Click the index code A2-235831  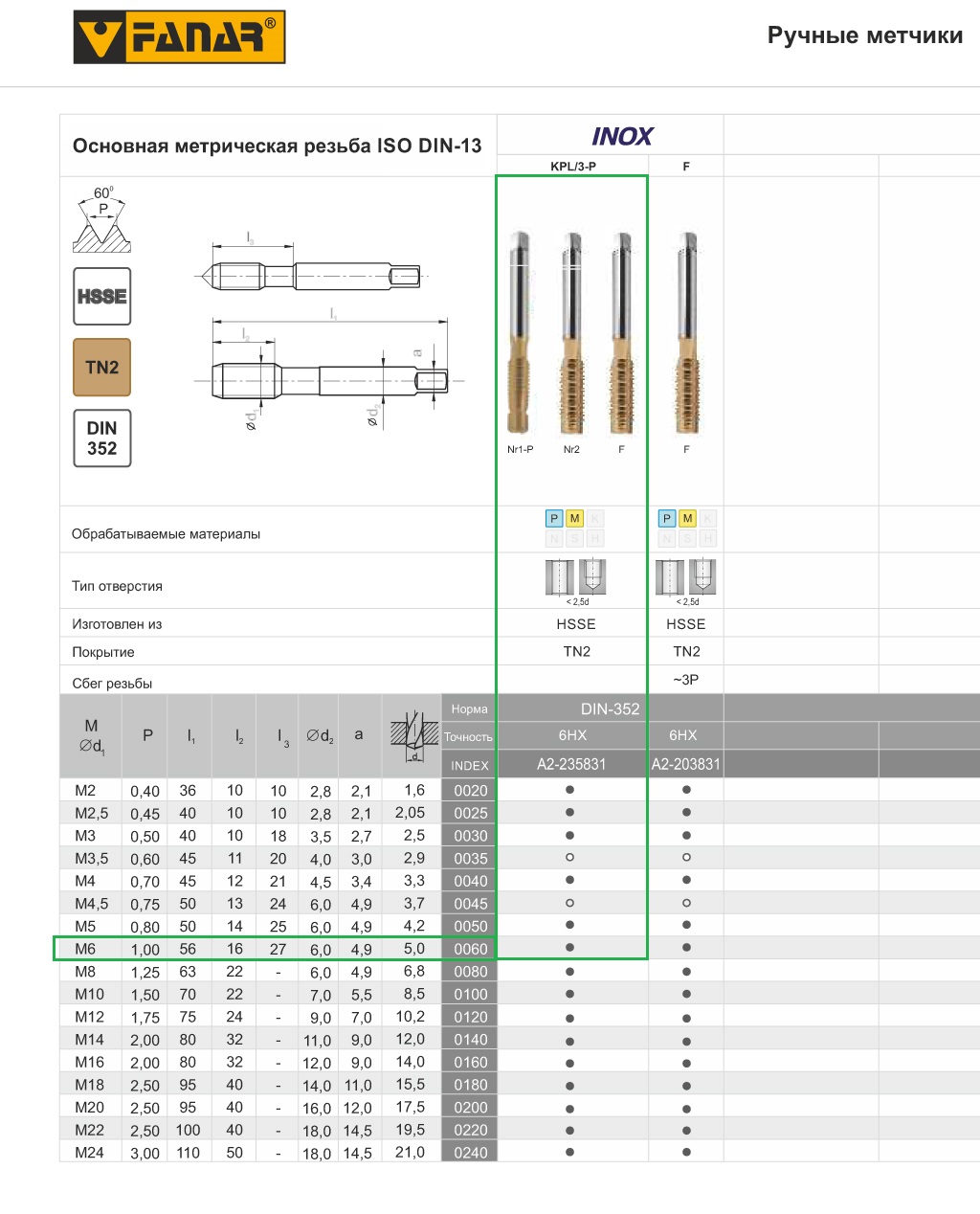[x=571, y=764]
